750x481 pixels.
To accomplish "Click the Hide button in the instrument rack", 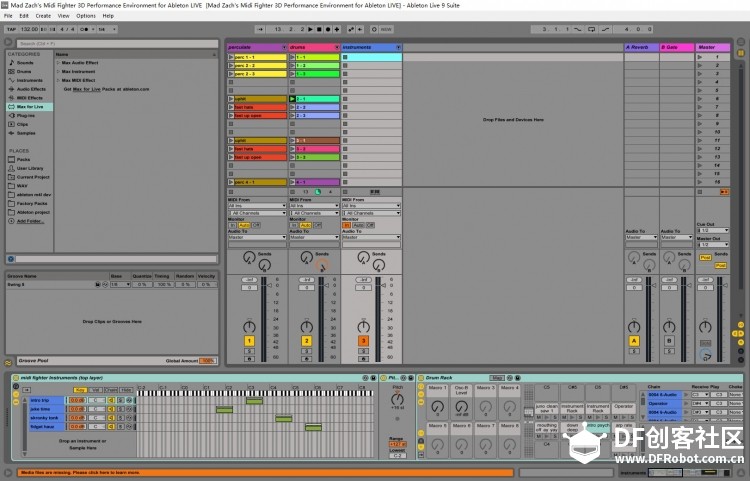I will point(126,390).
